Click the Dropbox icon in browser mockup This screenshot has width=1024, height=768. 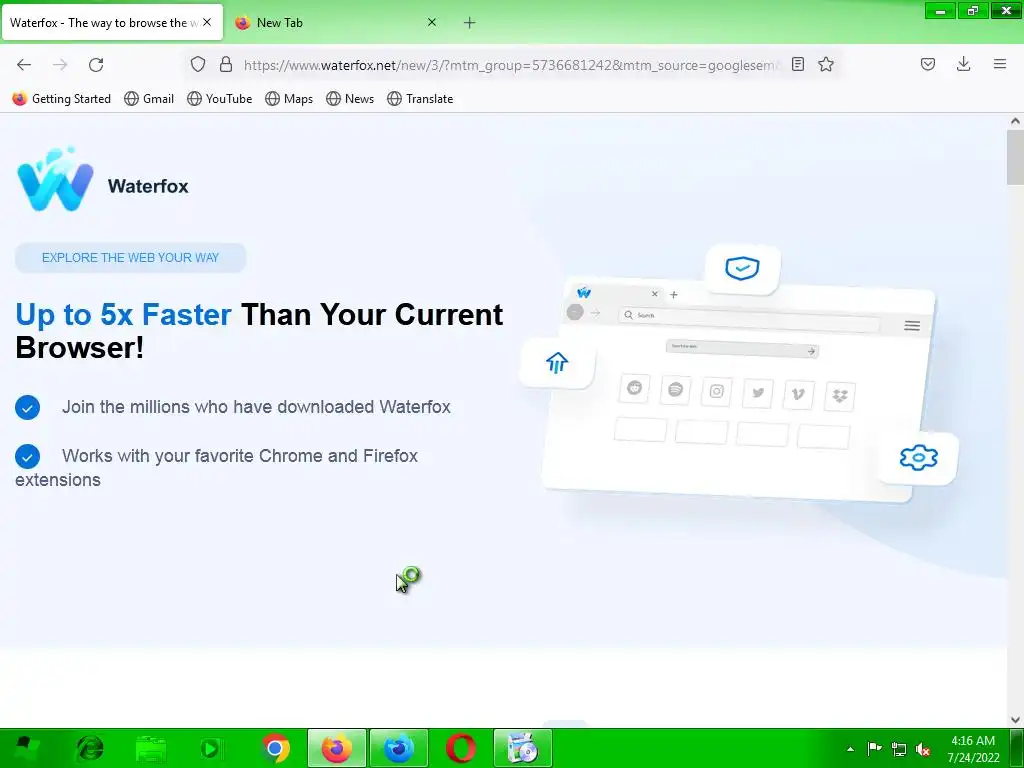pos(839,396)
